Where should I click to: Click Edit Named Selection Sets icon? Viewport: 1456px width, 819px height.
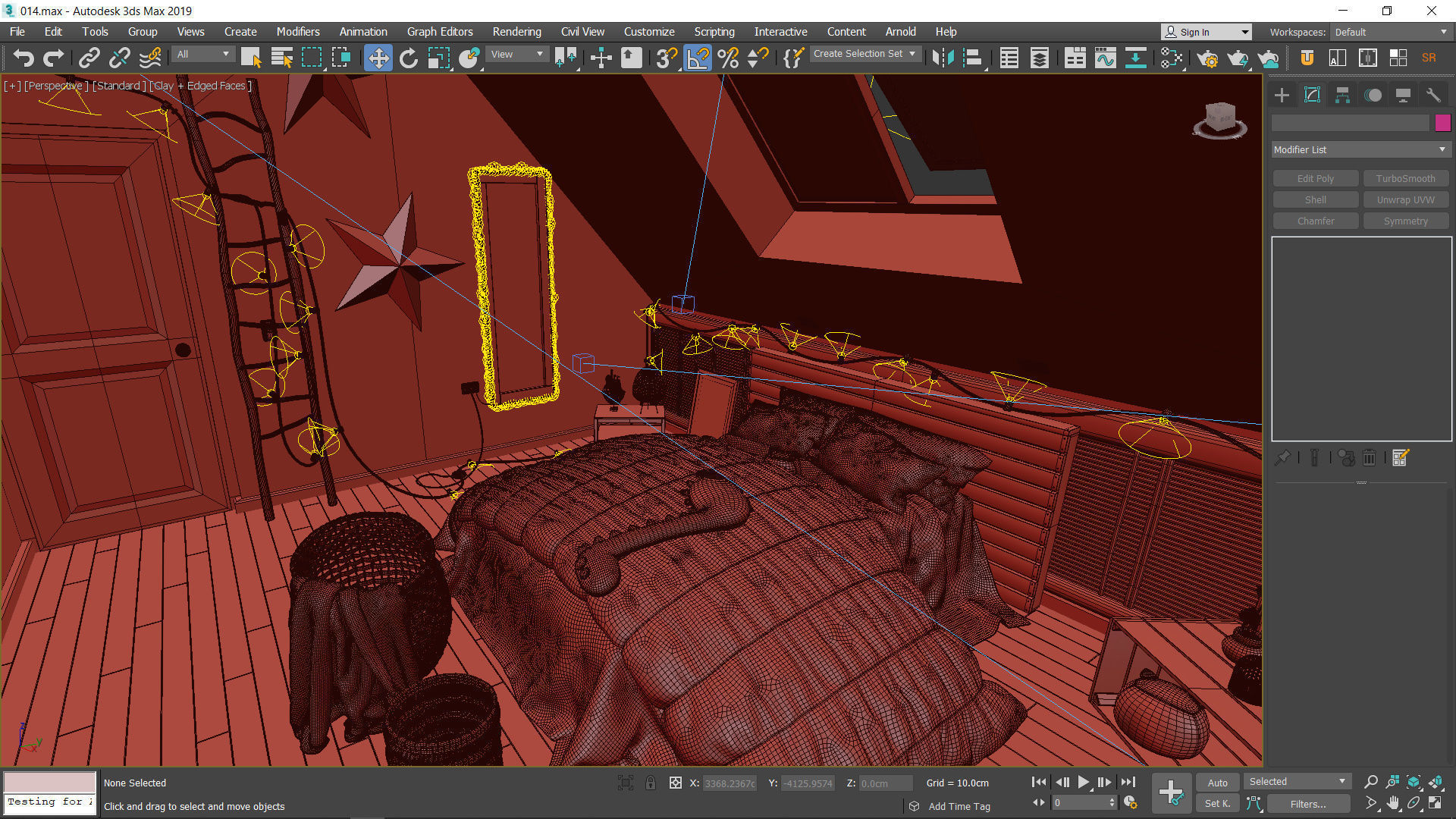point(792,58)
